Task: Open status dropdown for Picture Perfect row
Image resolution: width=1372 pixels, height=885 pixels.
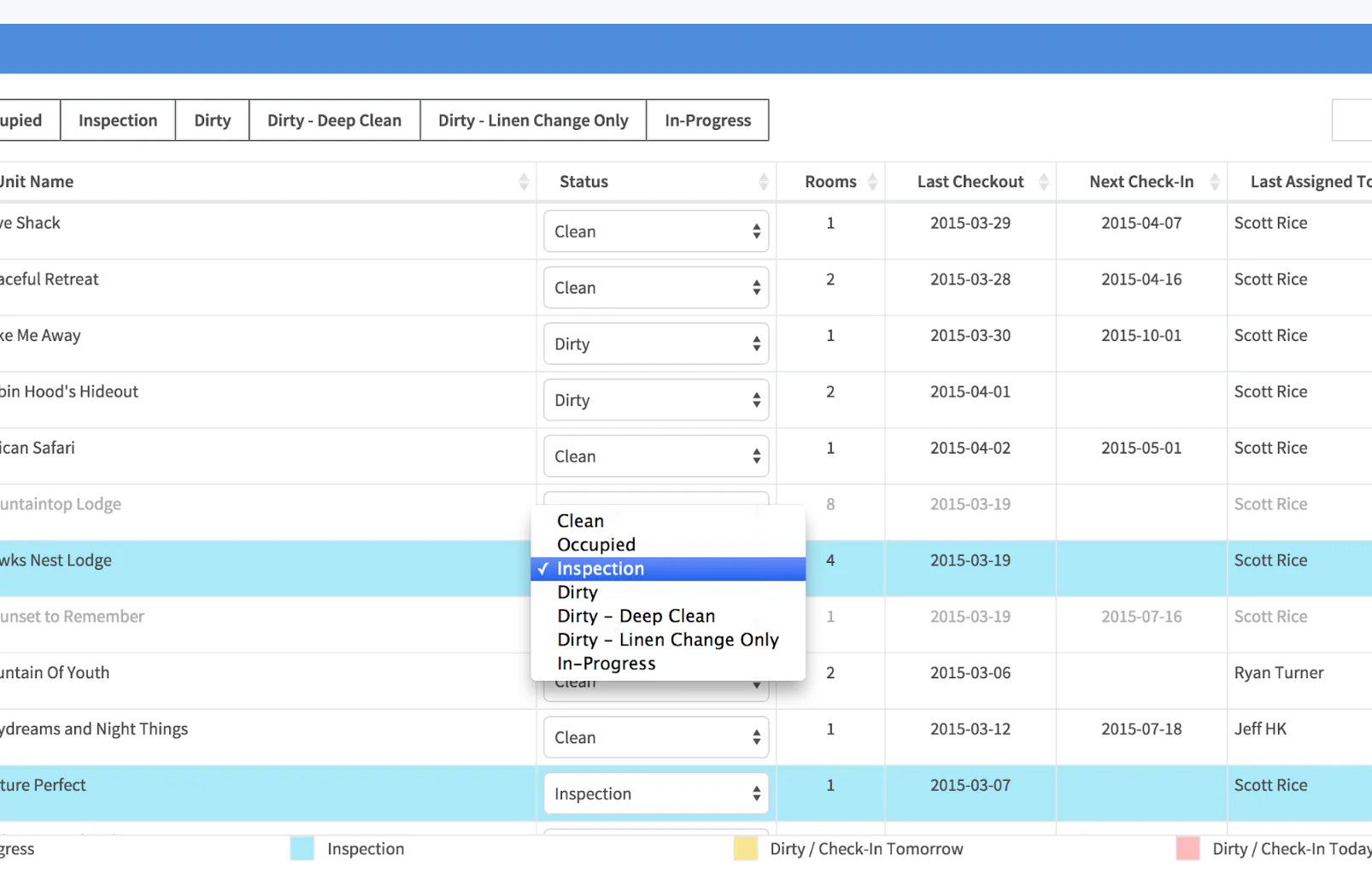Action: [656, 794]
